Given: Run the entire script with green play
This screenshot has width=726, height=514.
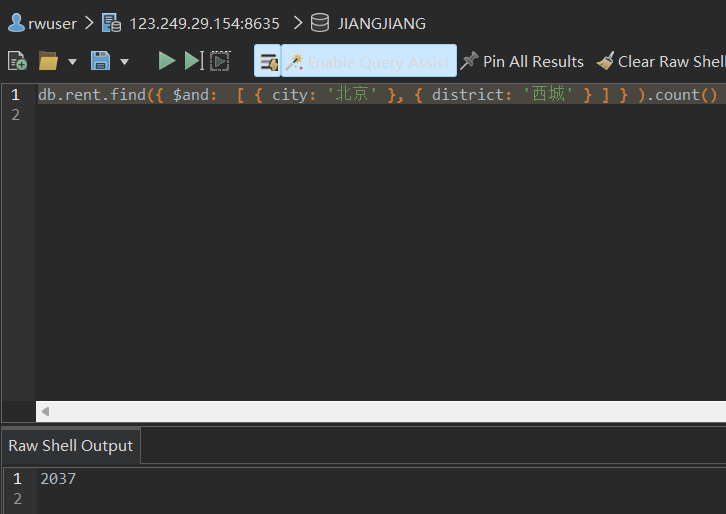Looking at the screenshot, I should tap(167, 61).
